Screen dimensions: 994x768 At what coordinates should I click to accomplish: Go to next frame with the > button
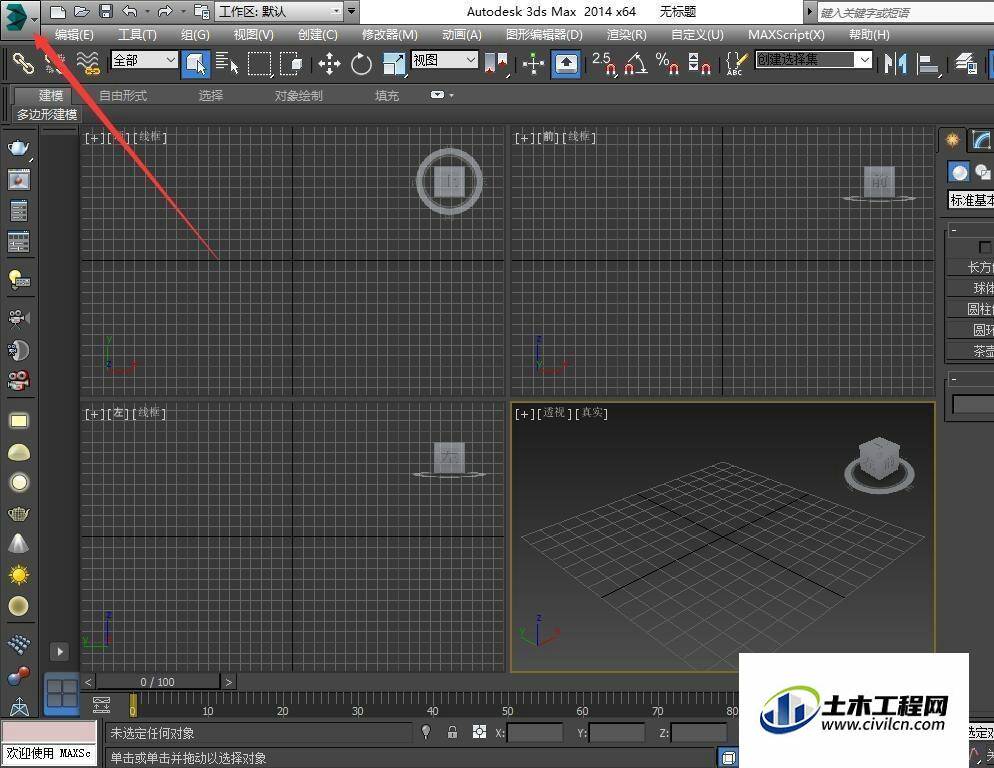[228, 682]
